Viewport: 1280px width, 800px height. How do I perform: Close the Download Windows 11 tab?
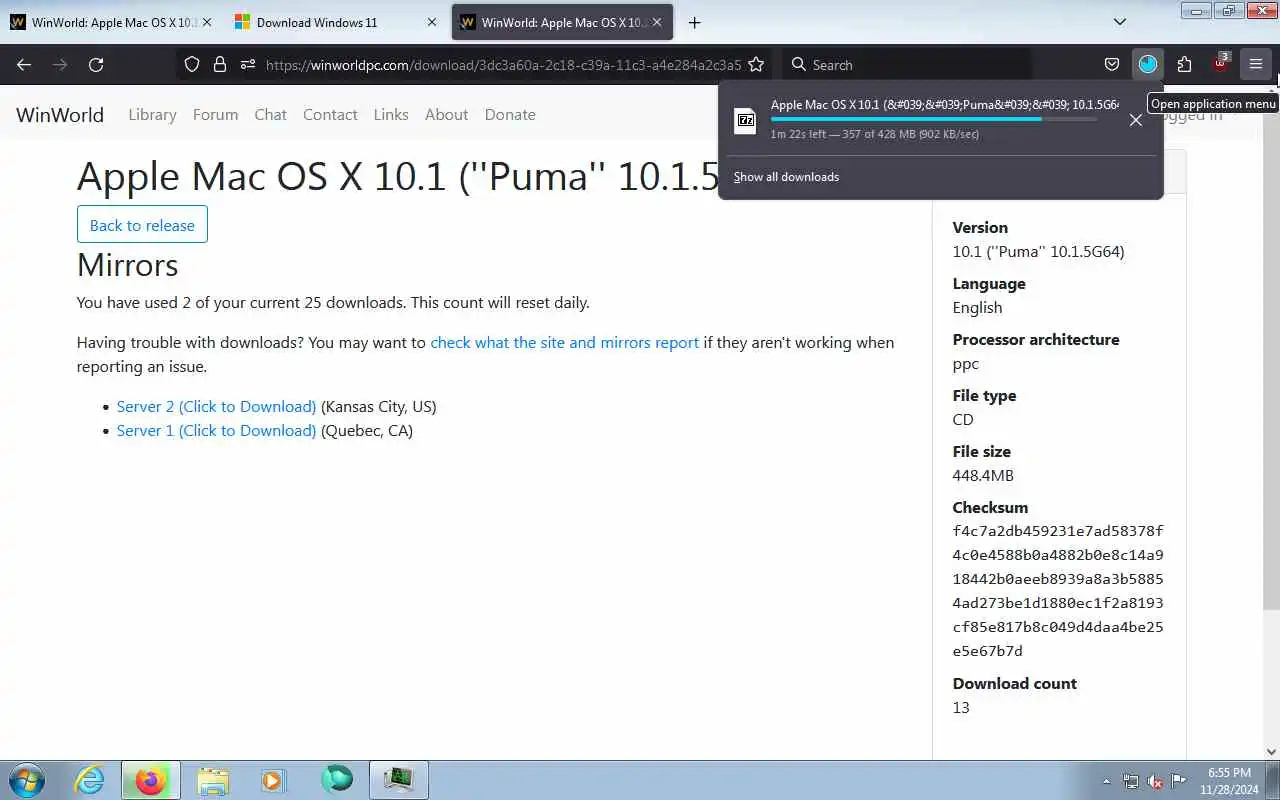point(432,22)
